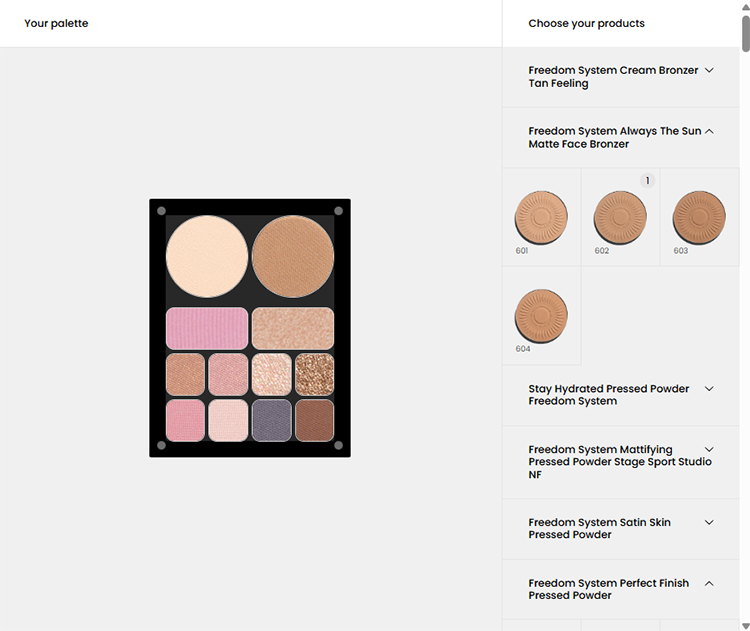This screenshot has width=750, height=631.
Task: Select the sparkly champagne eyeshadow pan
Action: point(271,374)
